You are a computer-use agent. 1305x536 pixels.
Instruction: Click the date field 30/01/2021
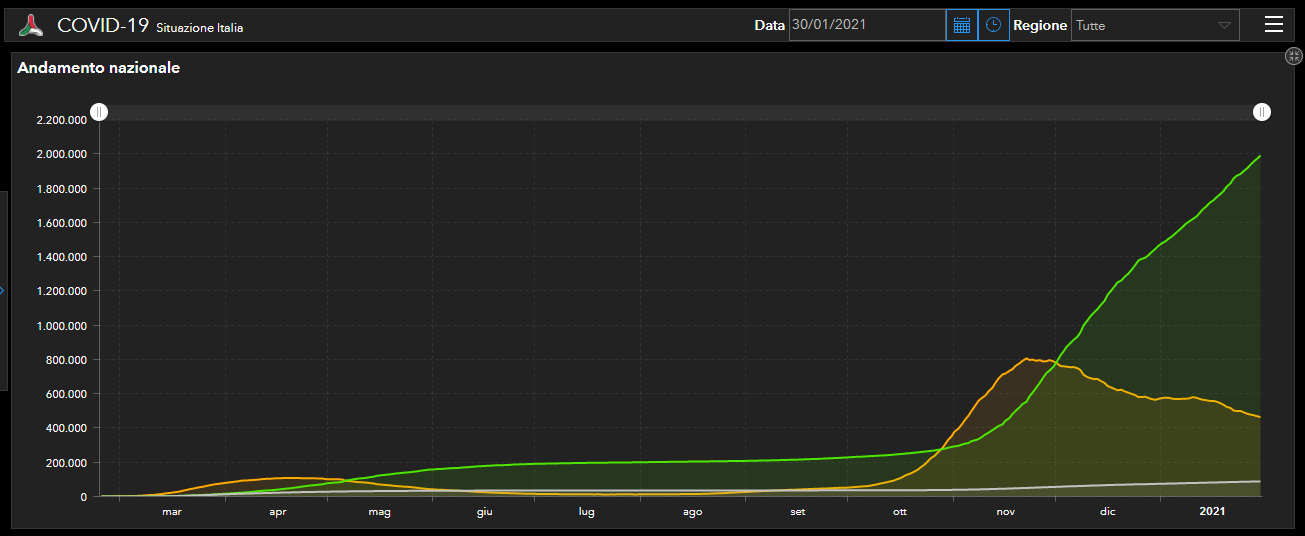(x=866, y=25)
